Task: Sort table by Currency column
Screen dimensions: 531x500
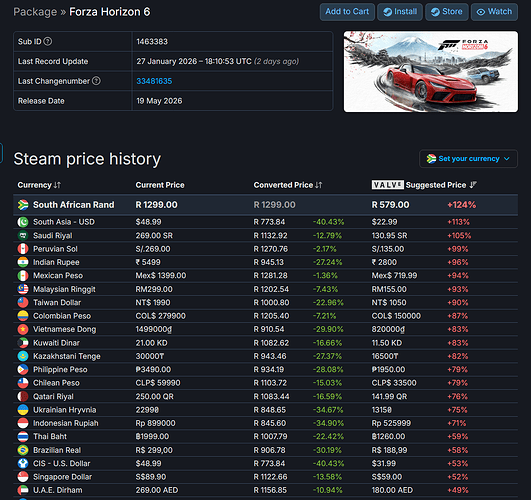Action: [x=39, y=185]
